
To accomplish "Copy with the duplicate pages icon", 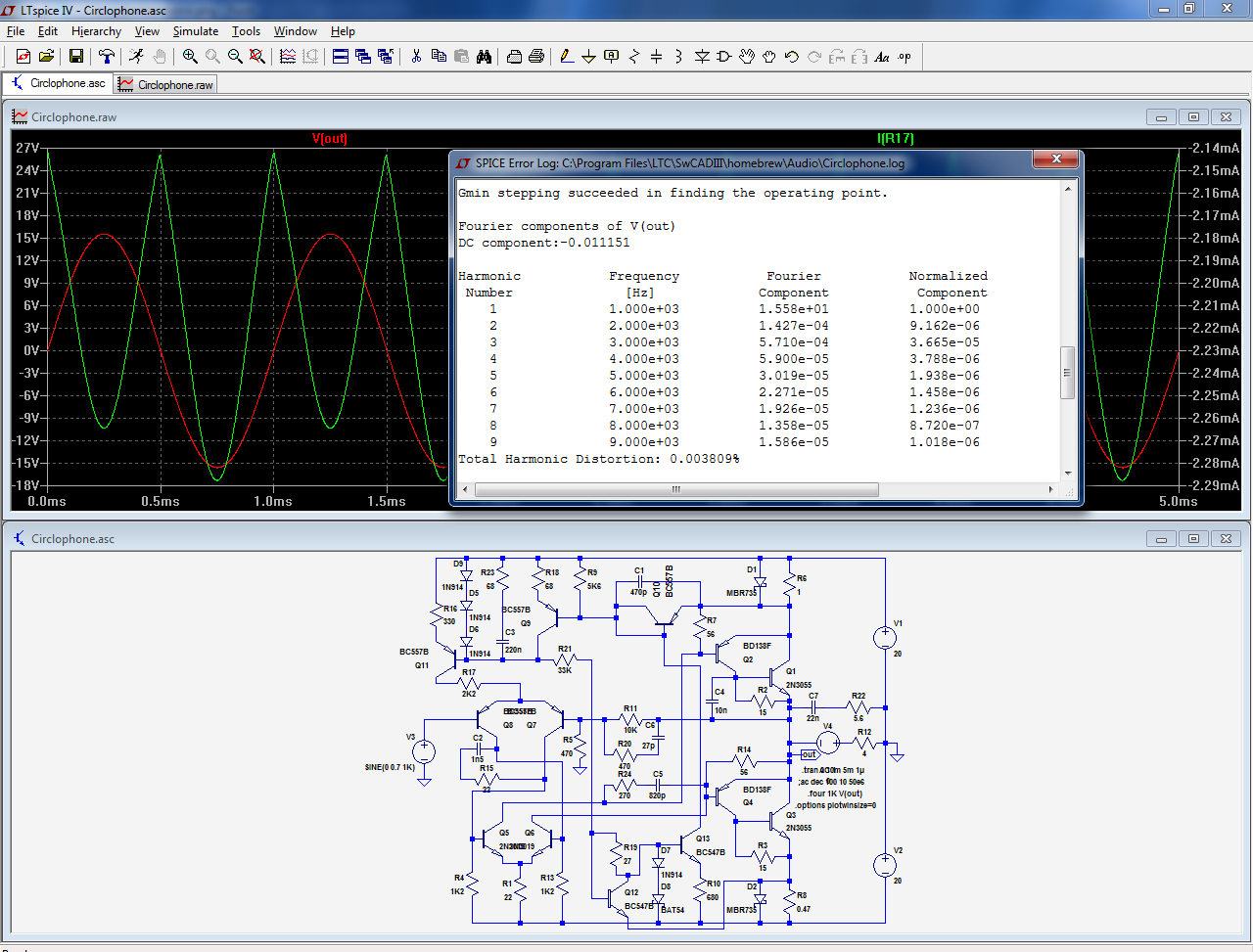I will pyautogui.click(x=439, y=57).
